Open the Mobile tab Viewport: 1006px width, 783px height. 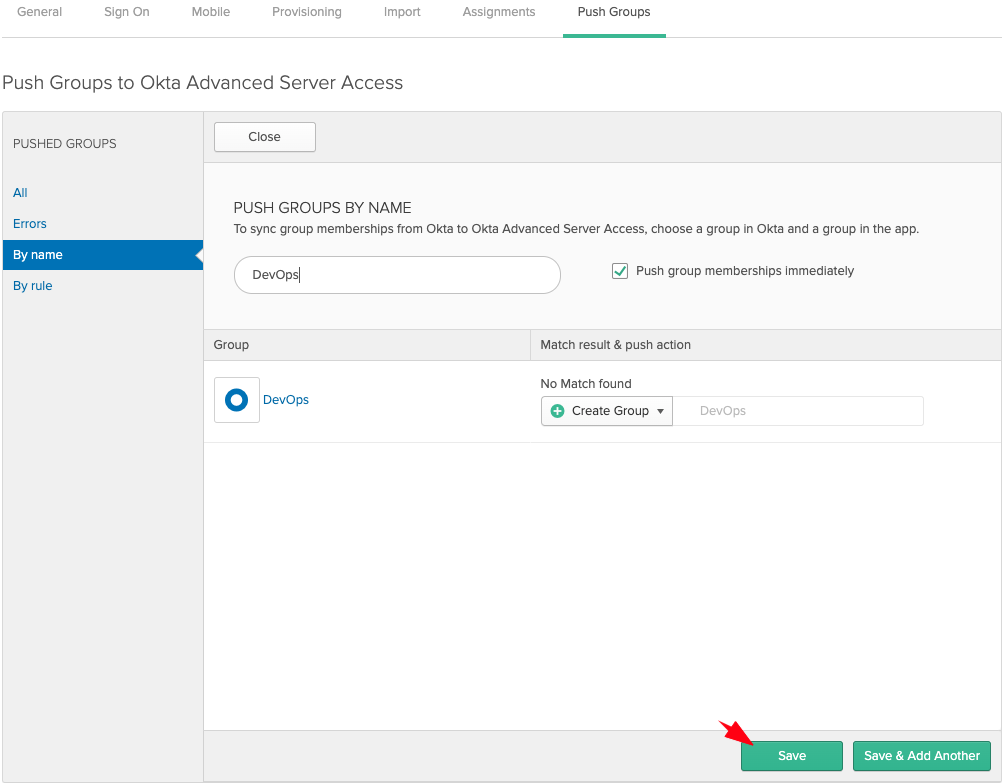click(210, 12)
